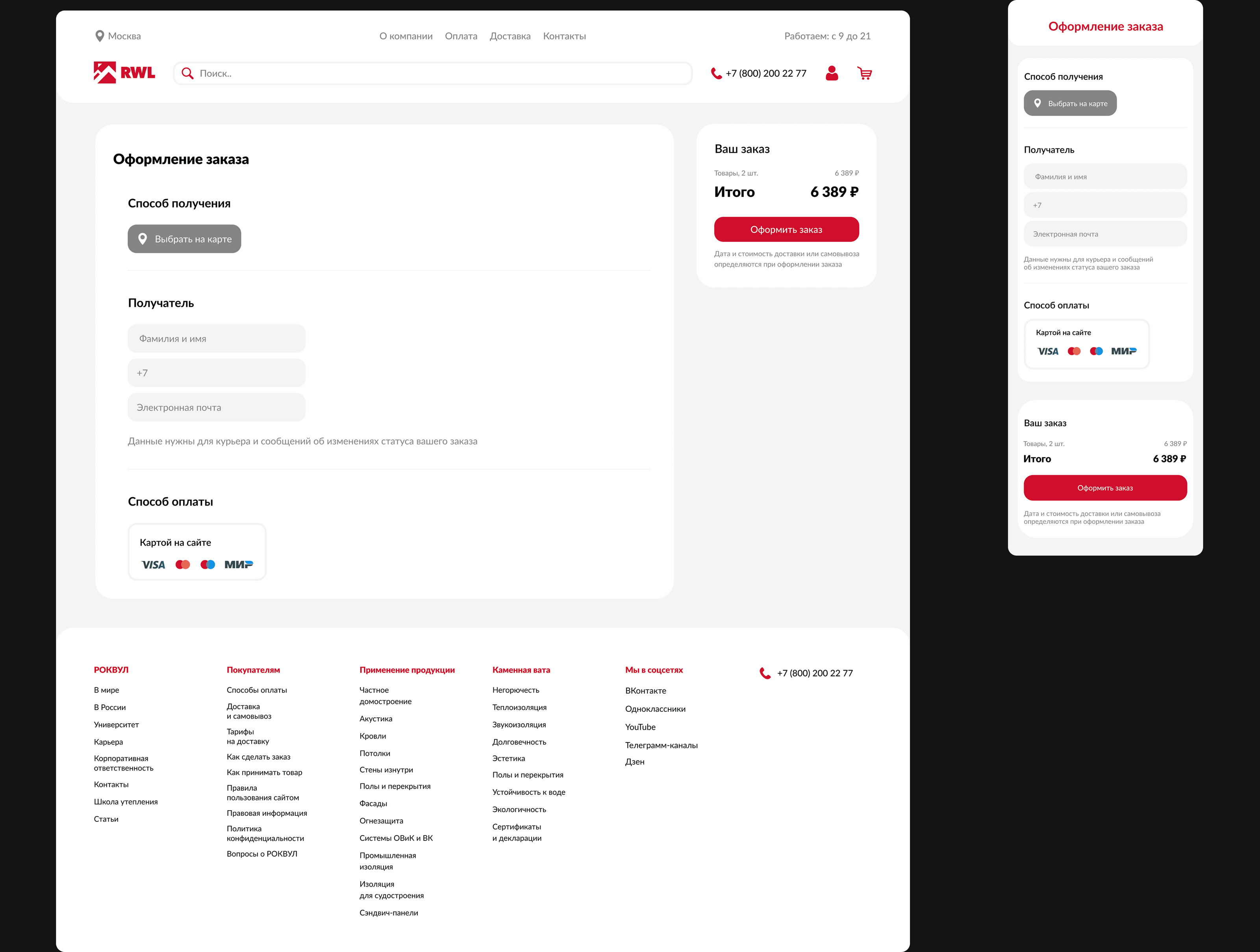The height and width of the screenshot is (952, 1260).
Task: Click the phone icon in header
Action: 716,74
